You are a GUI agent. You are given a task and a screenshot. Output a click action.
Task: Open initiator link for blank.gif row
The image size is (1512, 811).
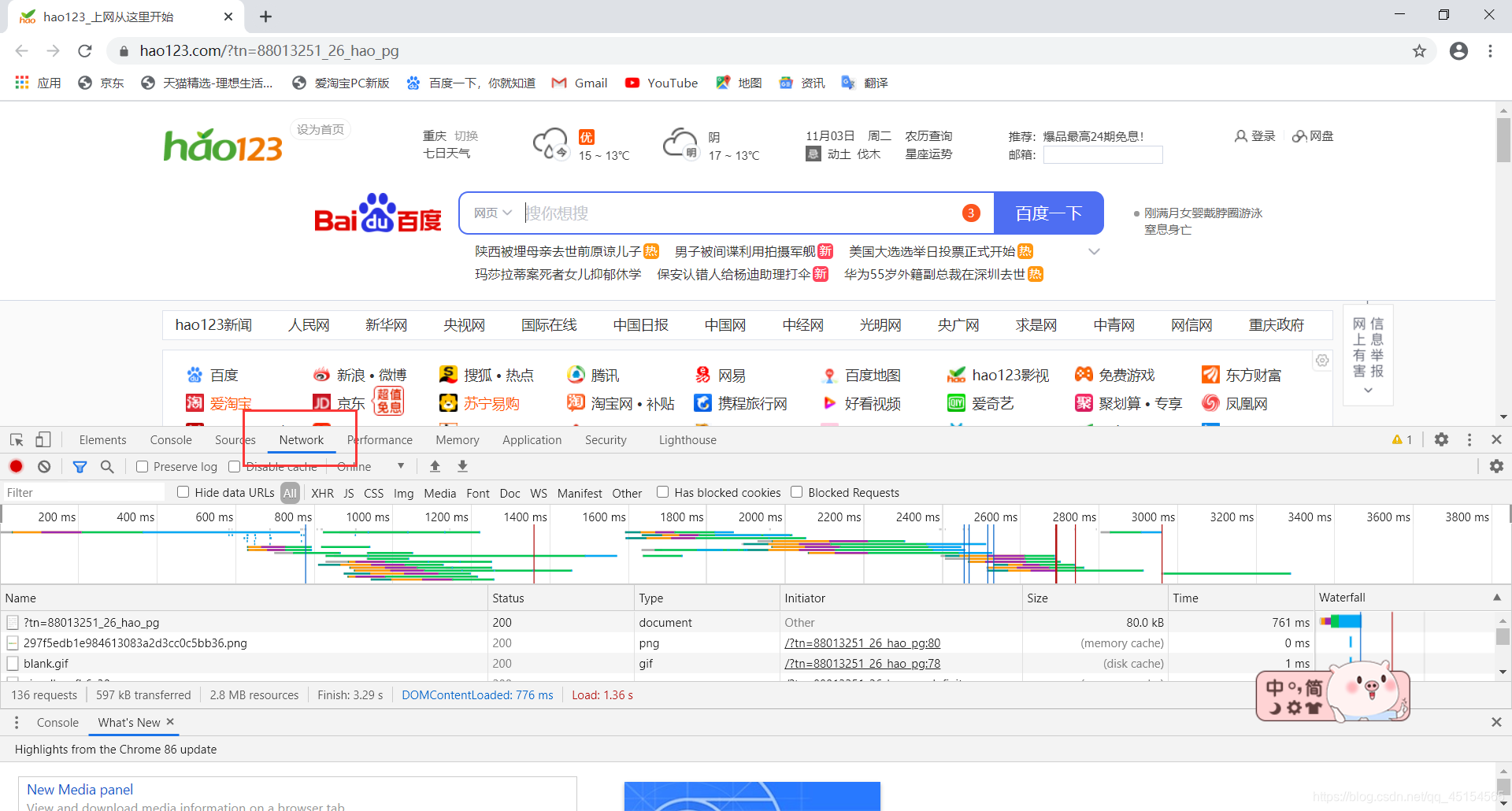tap(862, 663)
